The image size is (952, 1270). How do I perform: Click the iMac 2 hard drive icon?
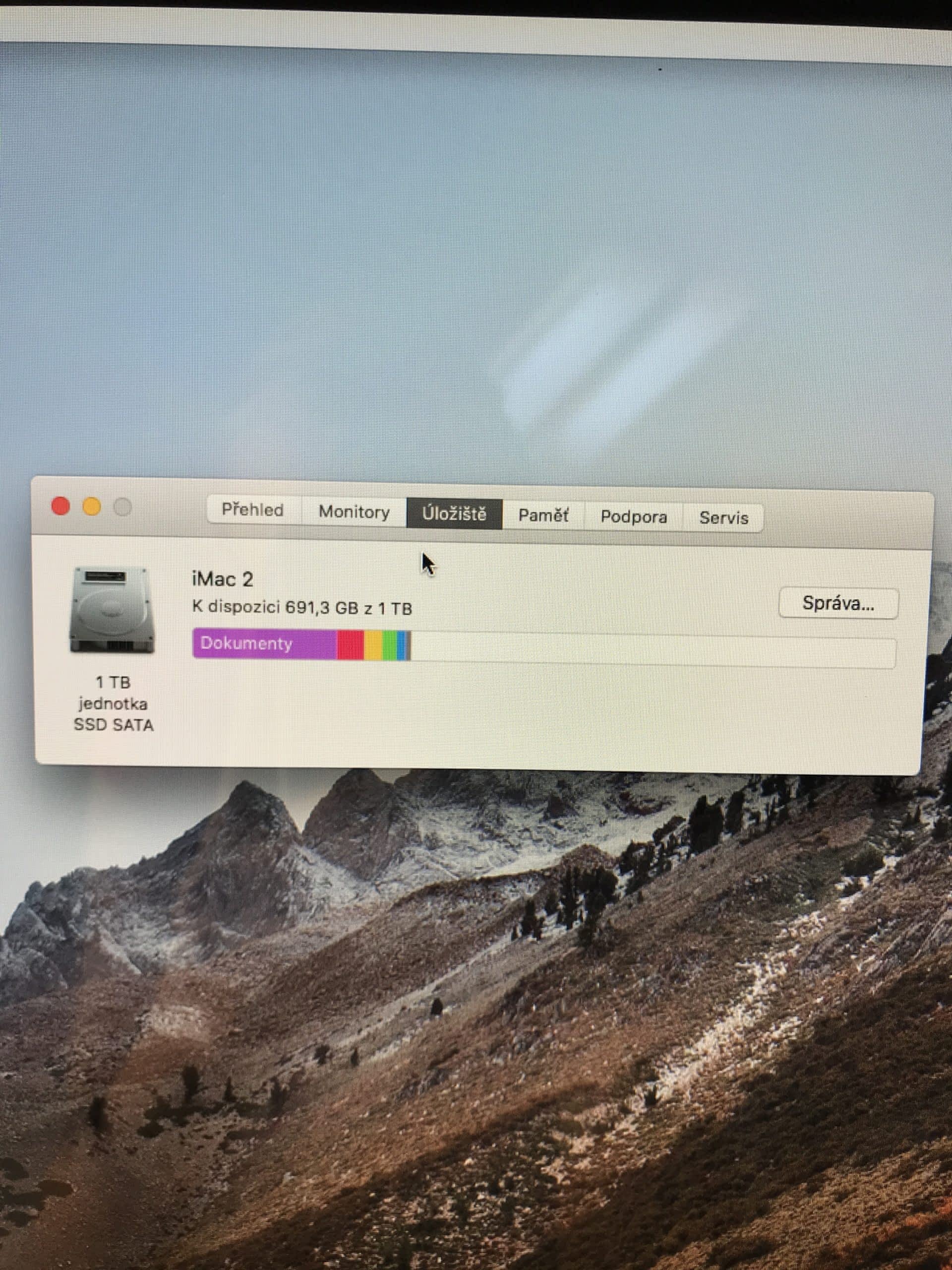[112, 610]
